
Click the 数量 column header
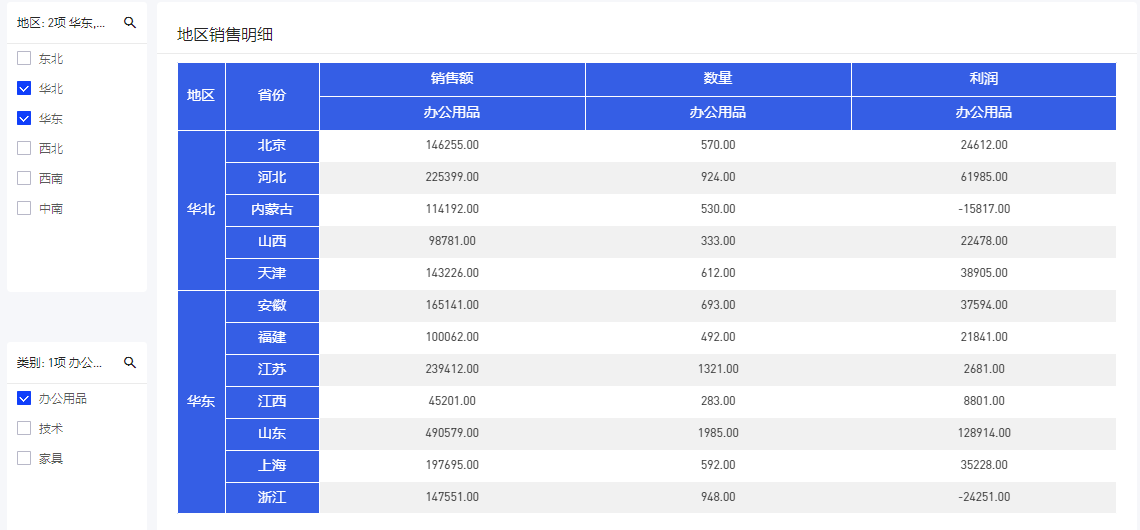point(718,79)
